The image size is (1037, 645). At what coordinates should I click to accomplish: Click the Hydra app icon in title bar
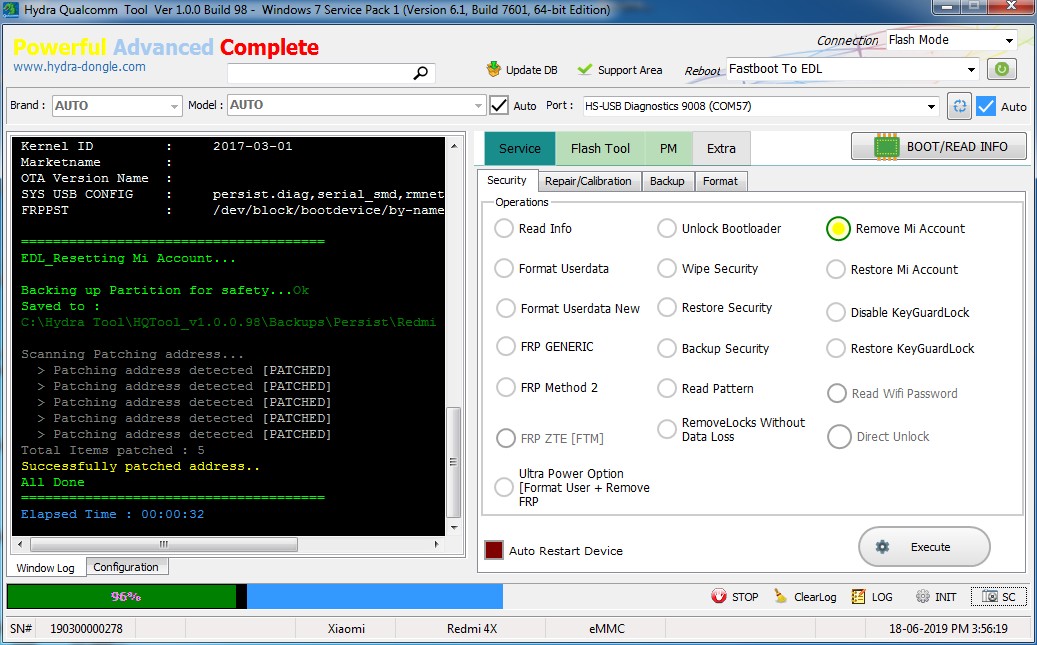11,10
